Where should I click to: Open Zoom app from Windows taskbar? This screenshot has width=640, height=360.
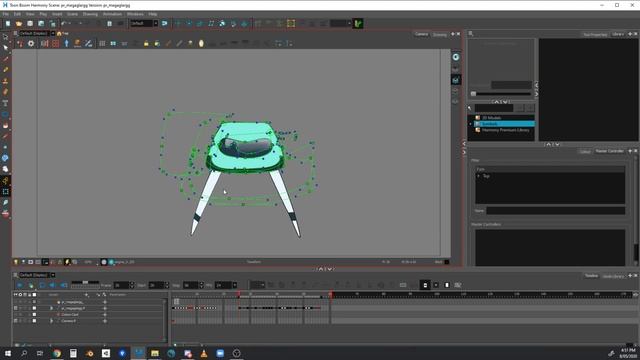click(220, 353)
